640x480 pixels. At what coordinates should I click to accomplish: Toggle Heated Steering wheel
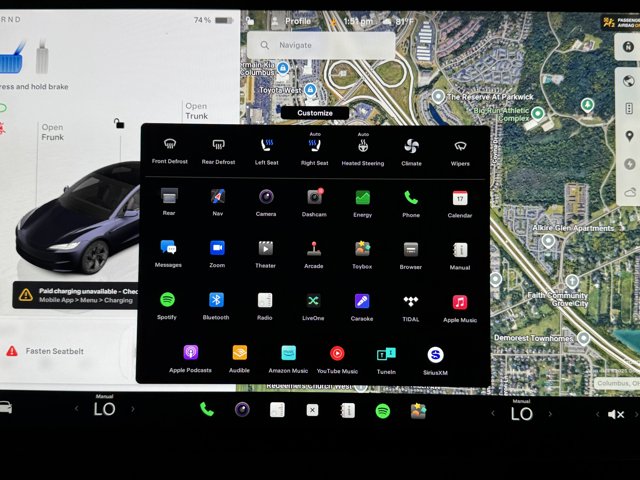363,149
